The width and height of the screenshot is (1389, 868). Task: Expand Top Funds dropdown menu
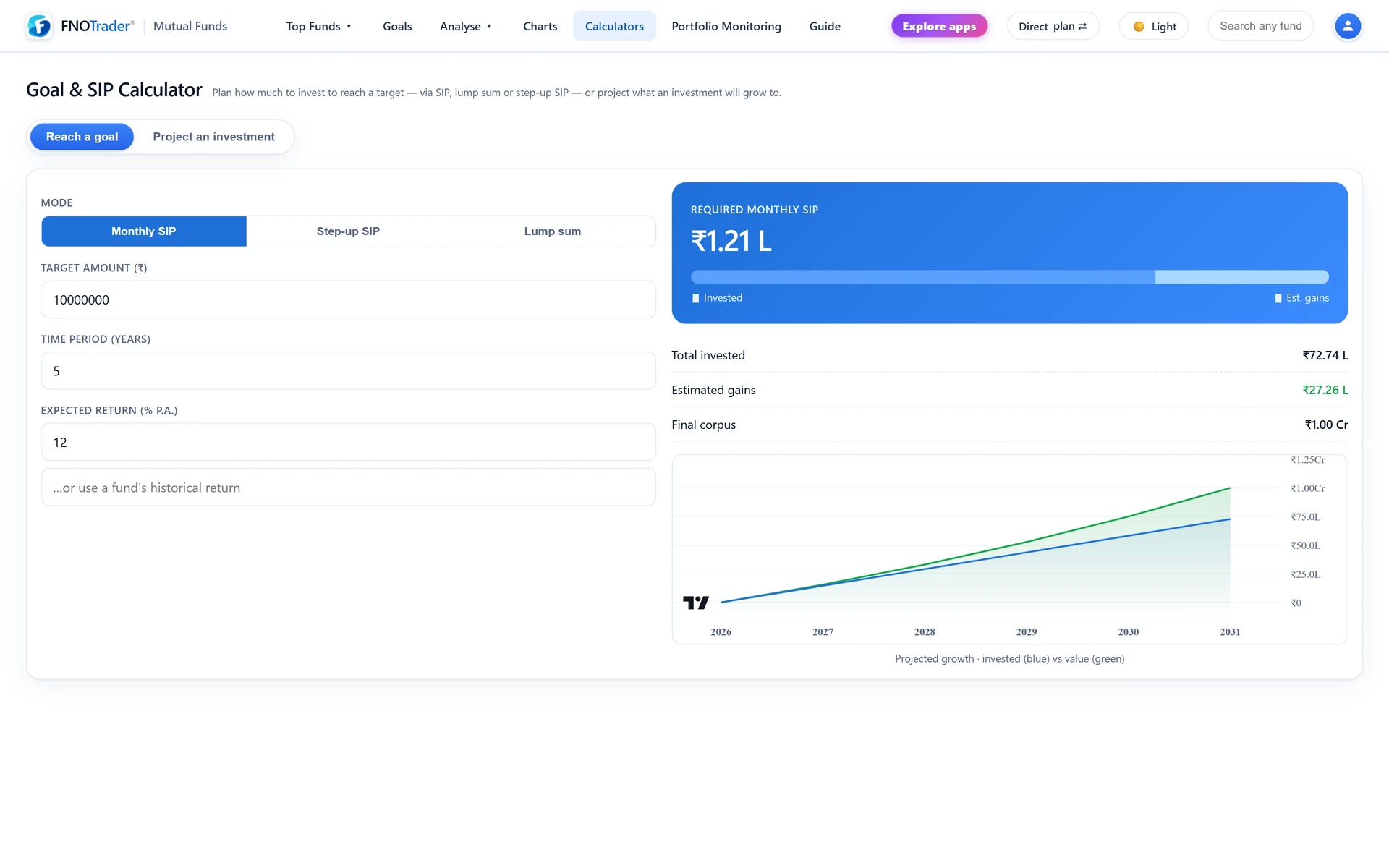coord(319,27)
